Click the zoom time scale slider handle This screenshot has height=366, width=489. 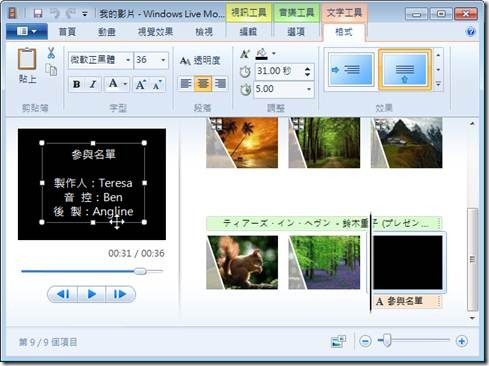click(x=387, y=340)
